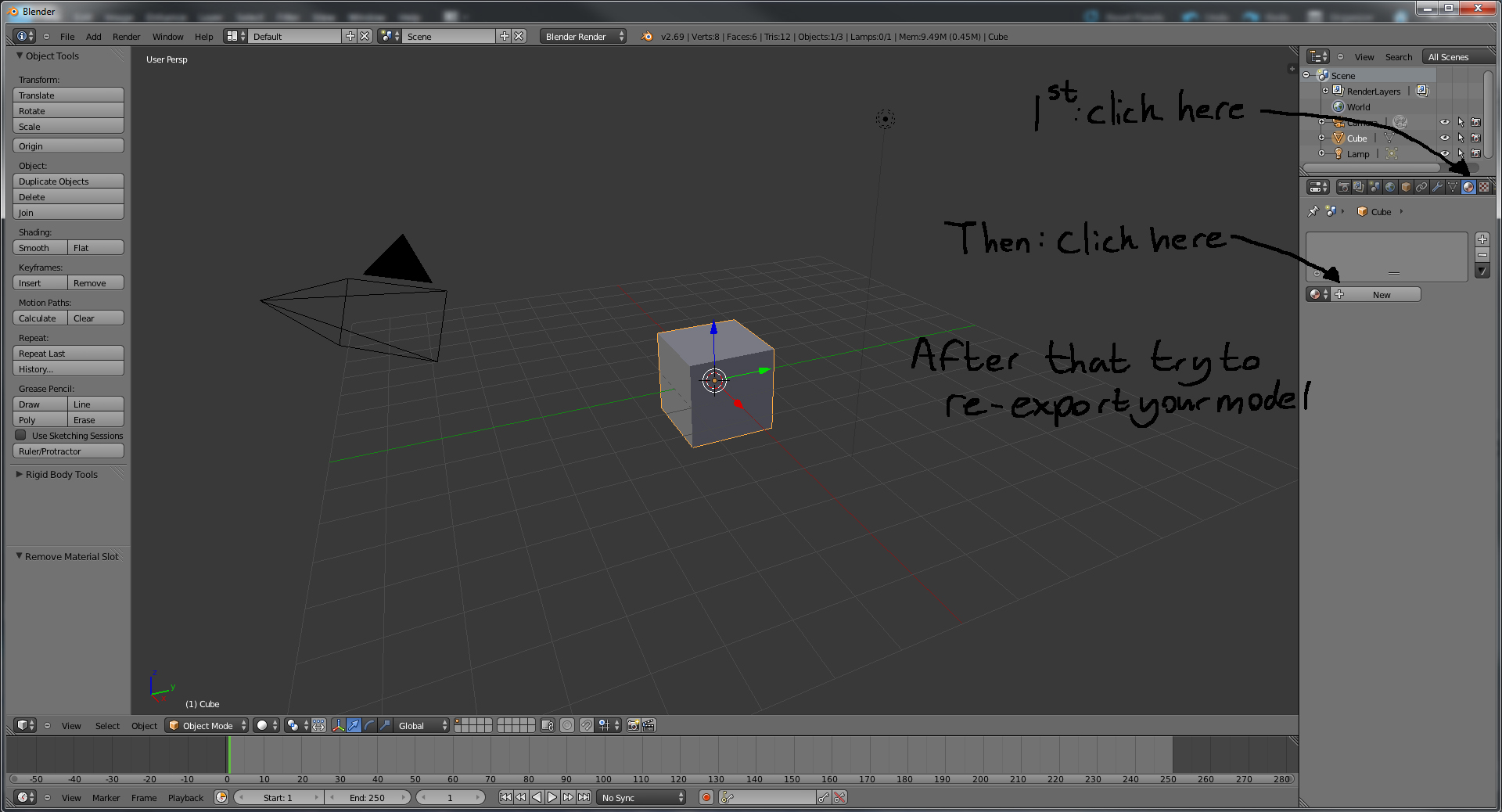This screenshot has height=812, width=1502.
Task: Open viewport shading mode dropdown
Action: pos(266,725)
